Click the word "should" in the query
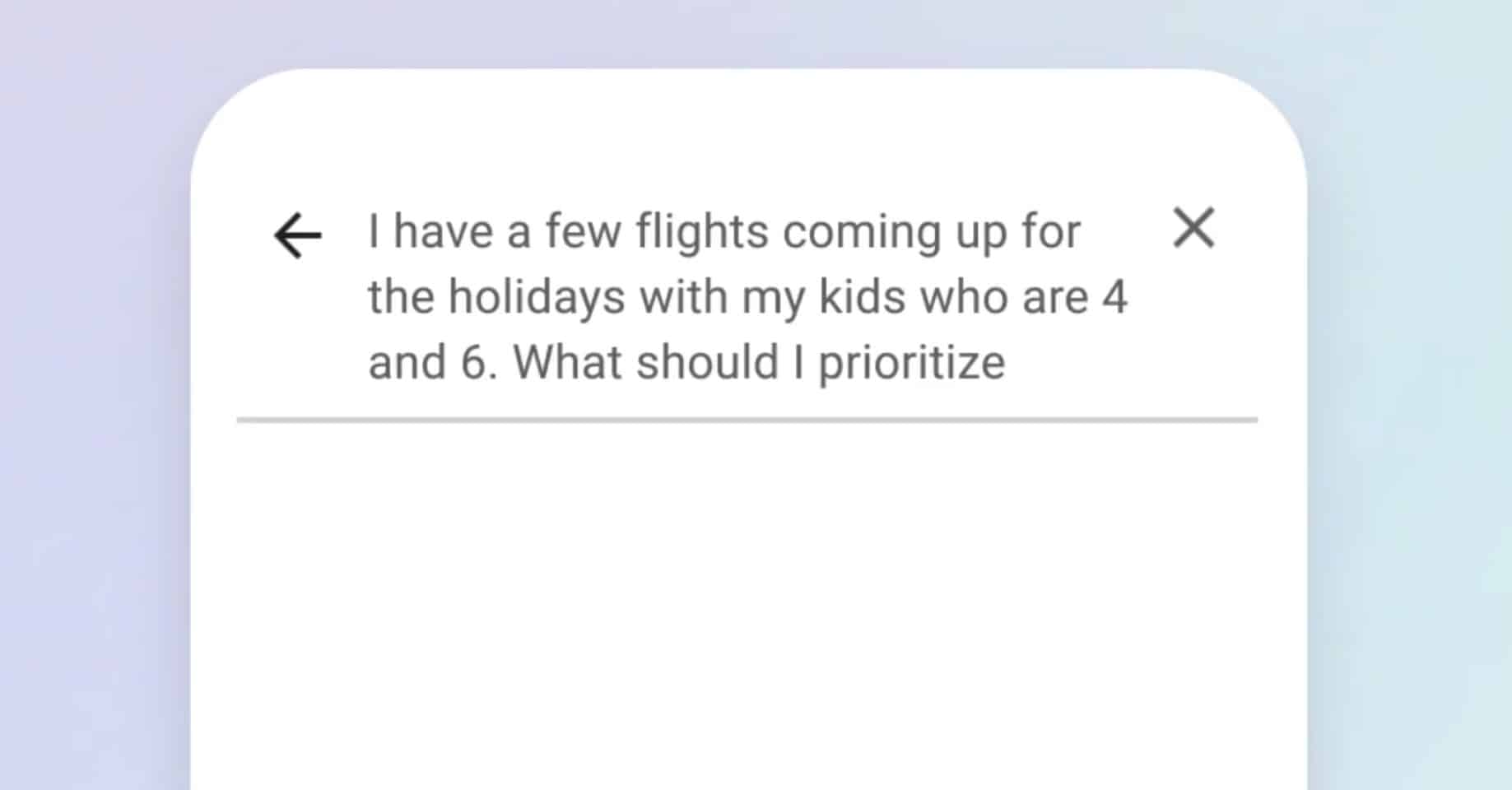 (707, 362)
